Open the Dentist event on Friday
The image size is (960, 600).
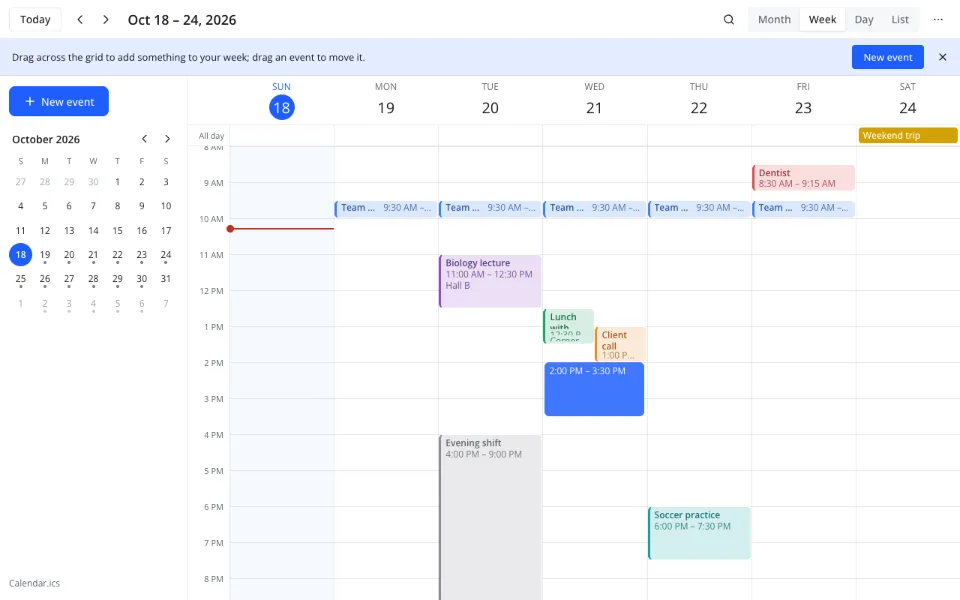tap(803, 178)
